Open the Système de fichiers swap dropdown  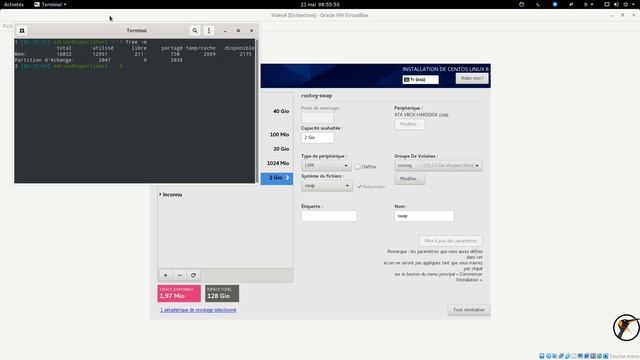[x=327, y=186]
